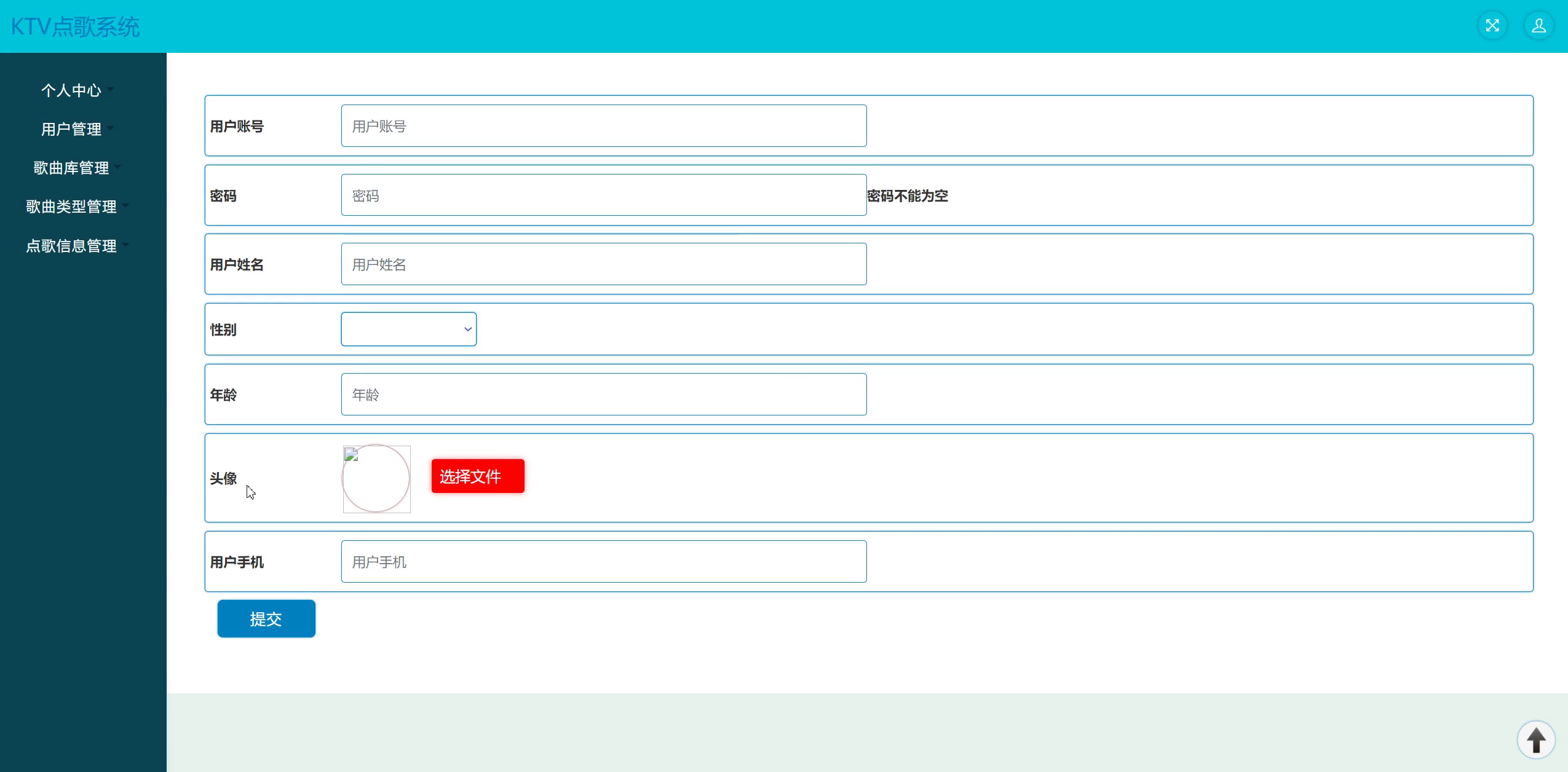Click the 提交 submit button

click(266, 618)
